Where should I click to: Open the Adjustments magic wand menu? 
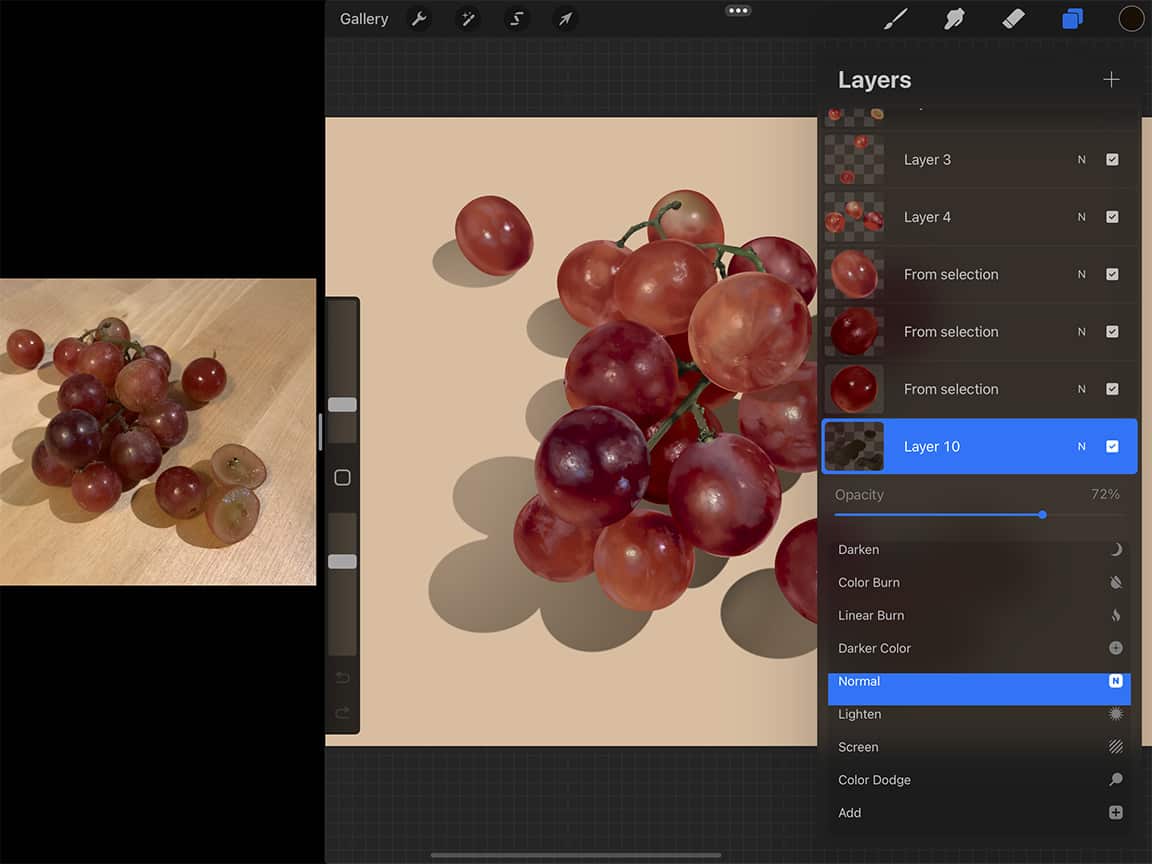467,19
